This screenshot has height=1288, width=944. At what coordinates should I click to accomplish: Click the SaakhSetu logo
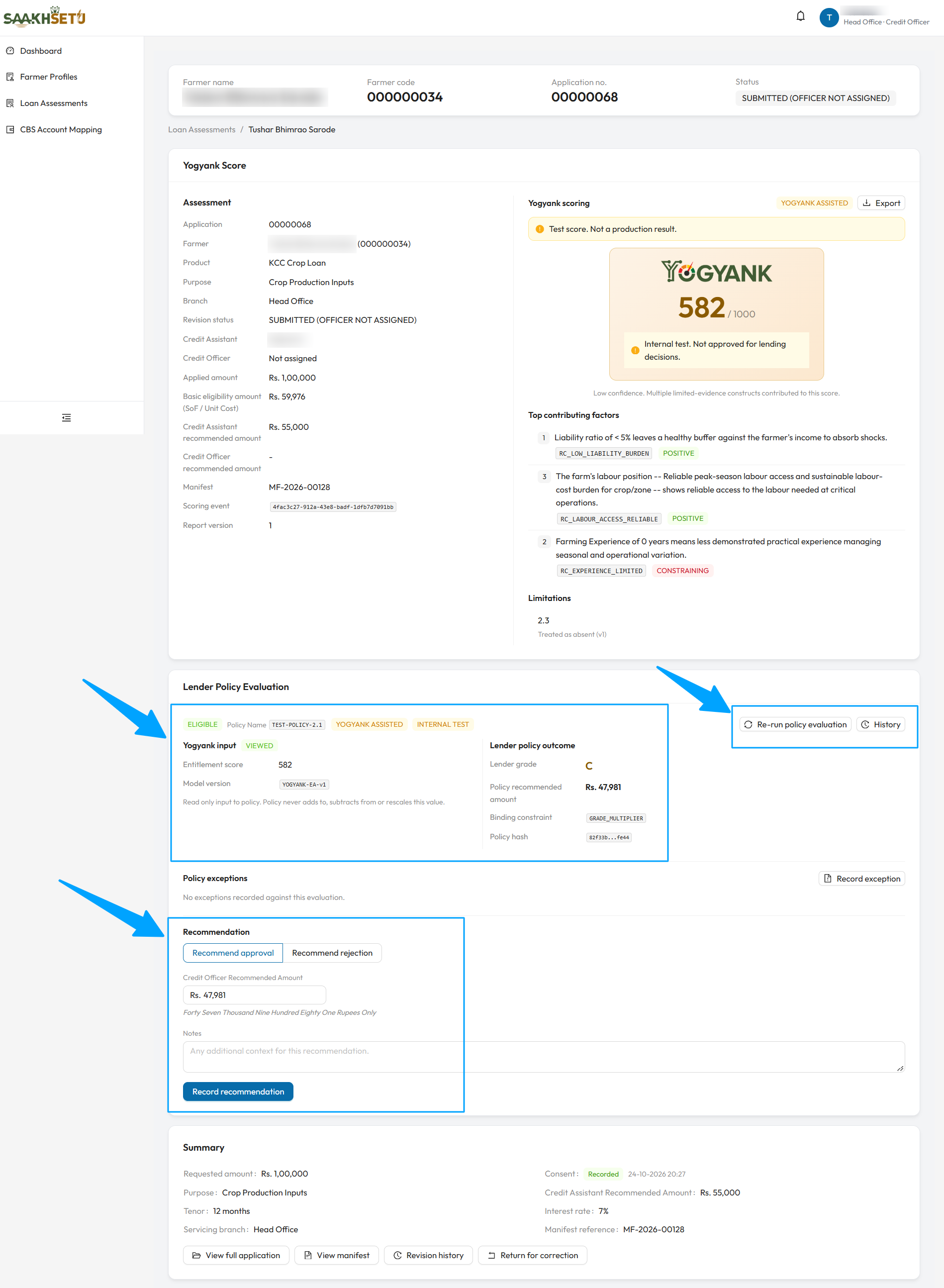[44, 16]
